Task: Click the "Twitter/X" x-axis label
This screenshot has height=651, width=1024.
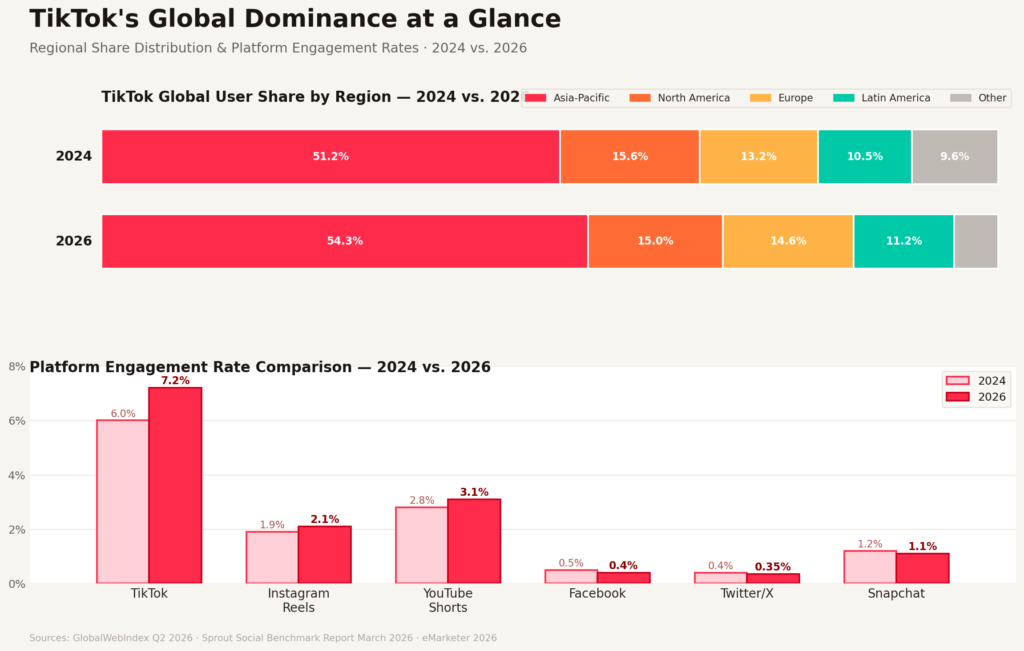Action: [x=747, y=594]
